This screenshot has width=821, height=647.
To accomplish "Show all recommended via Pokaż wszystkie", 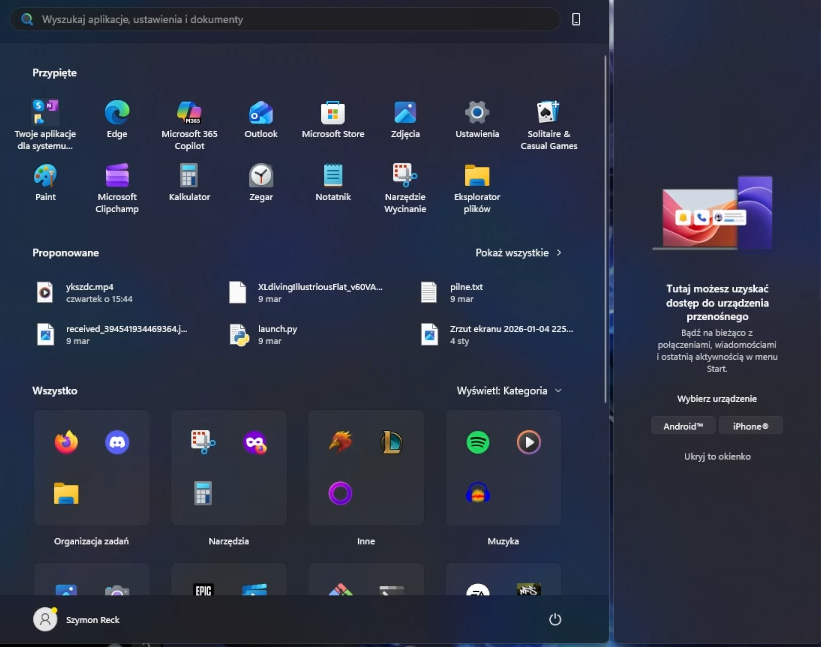I will tap(518, 253).
